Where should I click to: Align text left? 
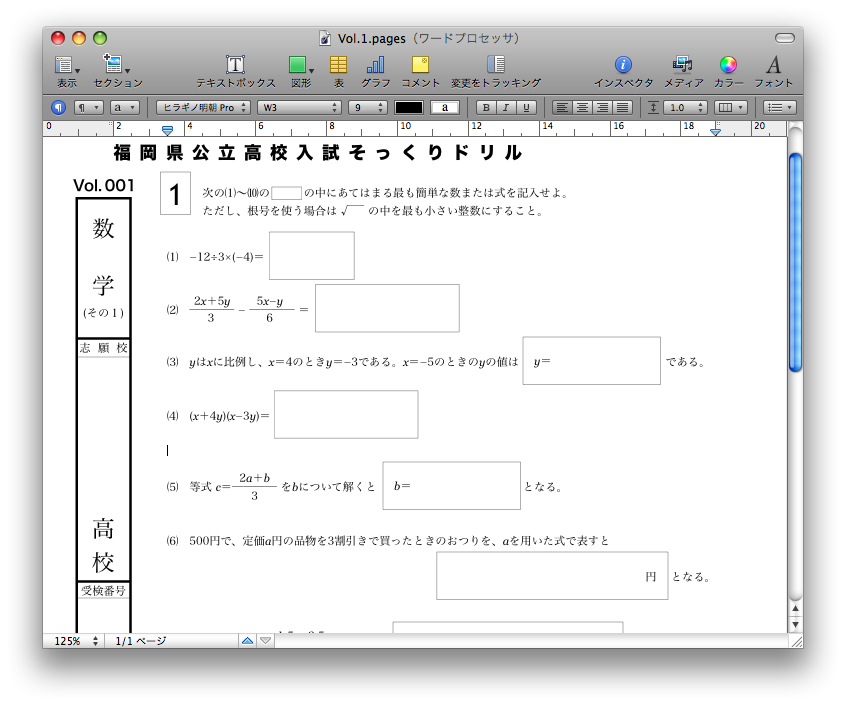coord(562,108)
